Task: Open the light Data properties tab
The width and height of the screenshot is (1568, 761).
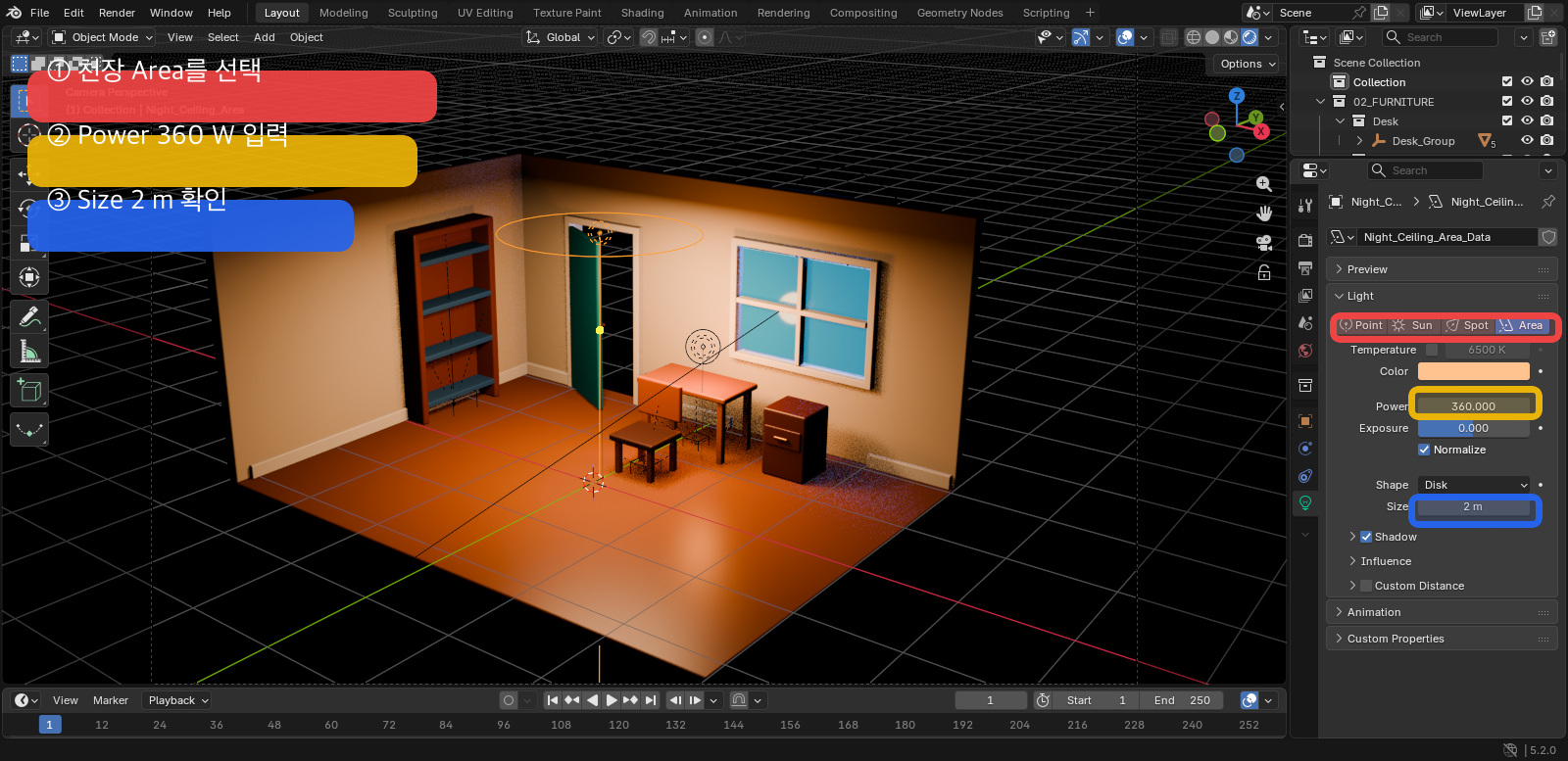Action: coord(1305,502)
